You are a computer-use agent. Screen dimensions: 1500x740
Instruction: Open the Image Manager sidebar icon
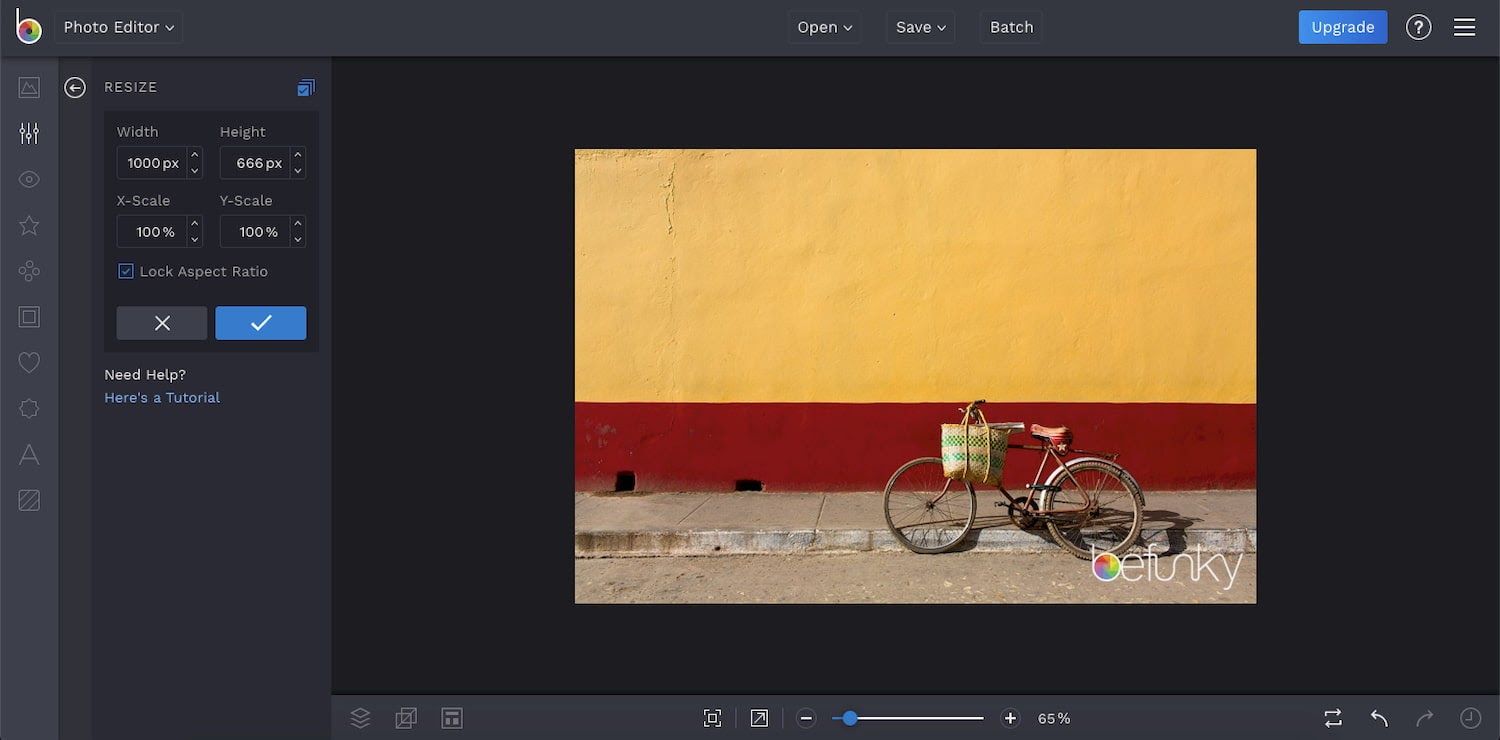click(x=29, y=88)
